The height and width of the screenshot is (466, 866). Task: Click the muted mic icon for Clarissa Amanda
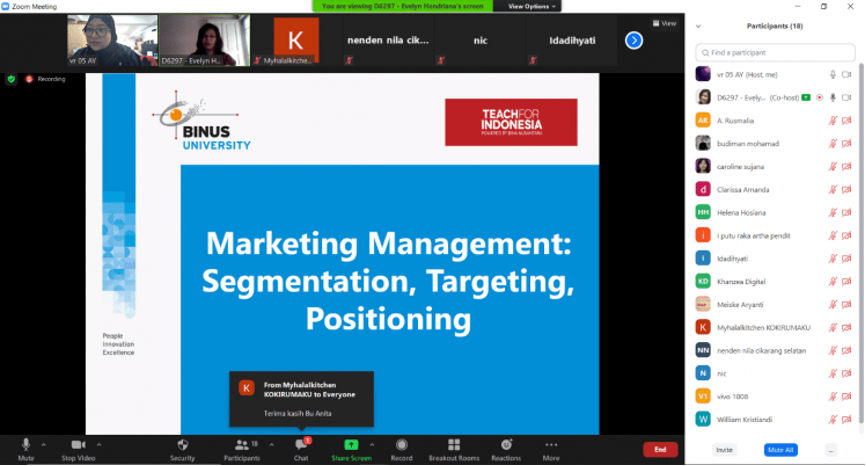tap(832, 189)
